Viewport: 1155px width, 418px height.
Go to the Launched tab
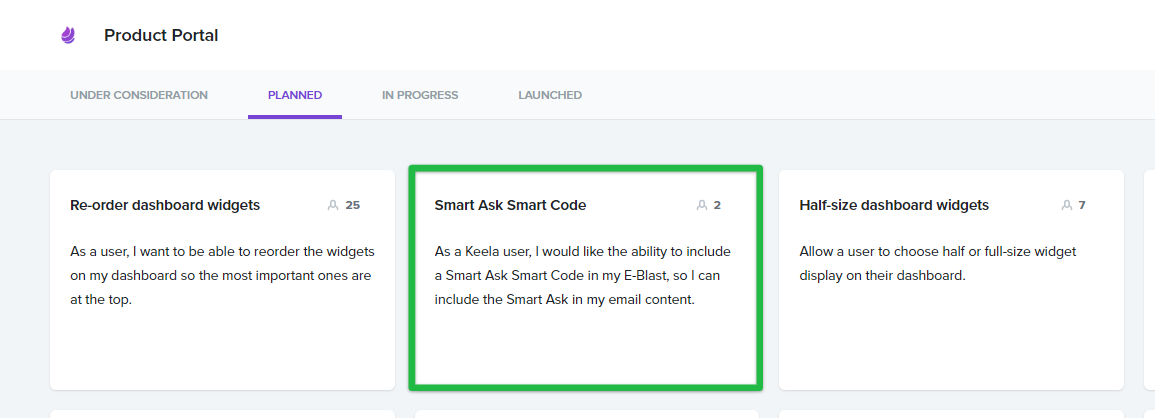click(550, 95)
